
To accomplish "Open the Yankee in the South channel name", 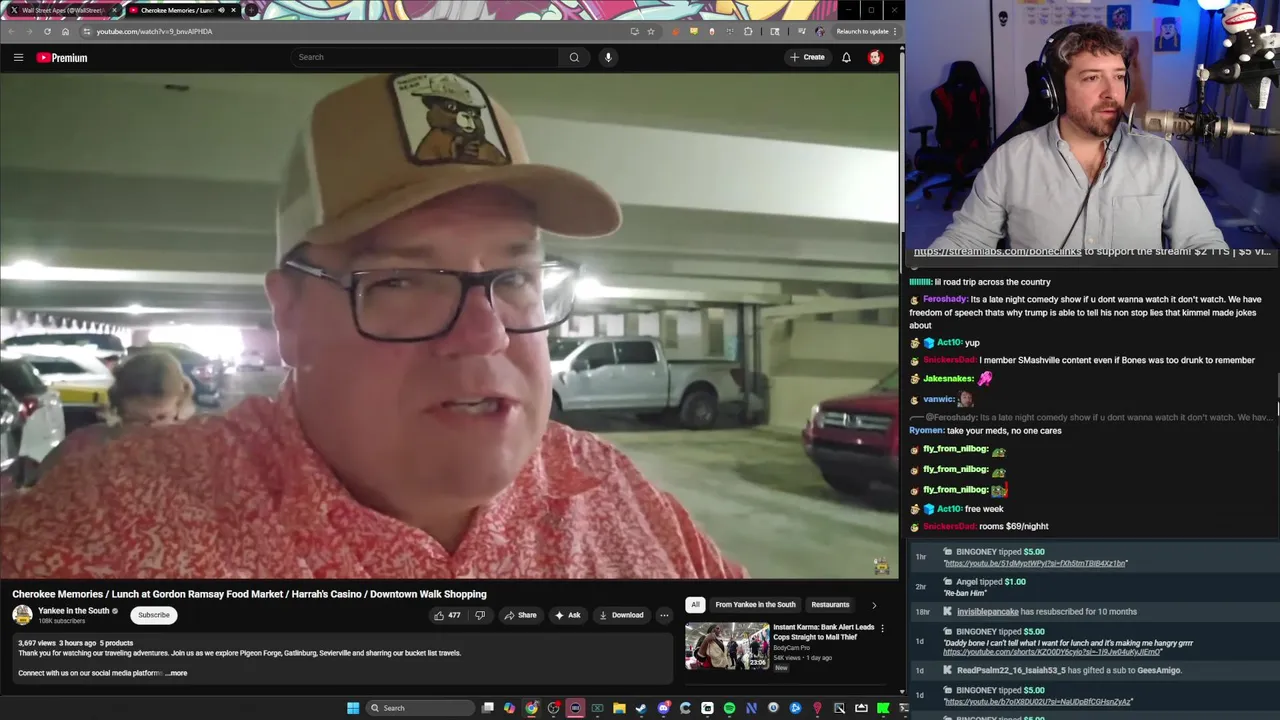I will click(73, 611).
